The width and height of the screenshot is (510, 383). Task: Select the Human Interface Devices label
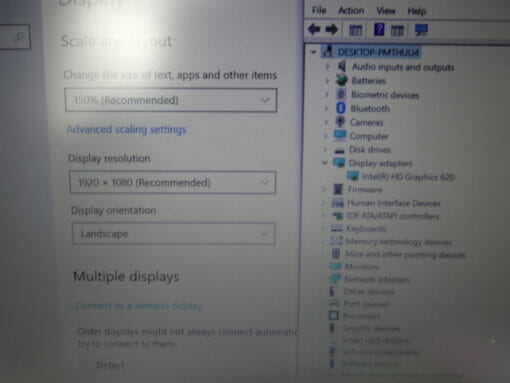(394, 203)
